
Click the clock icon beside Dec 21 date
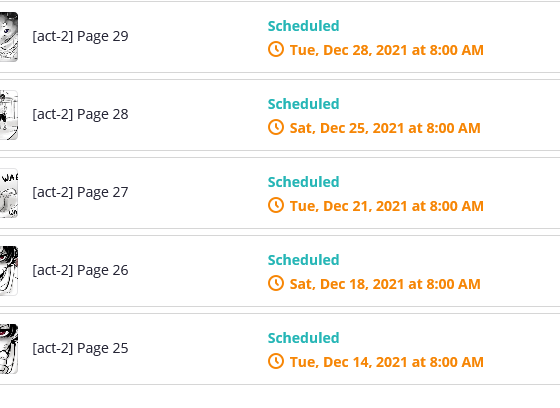(276, 205)
